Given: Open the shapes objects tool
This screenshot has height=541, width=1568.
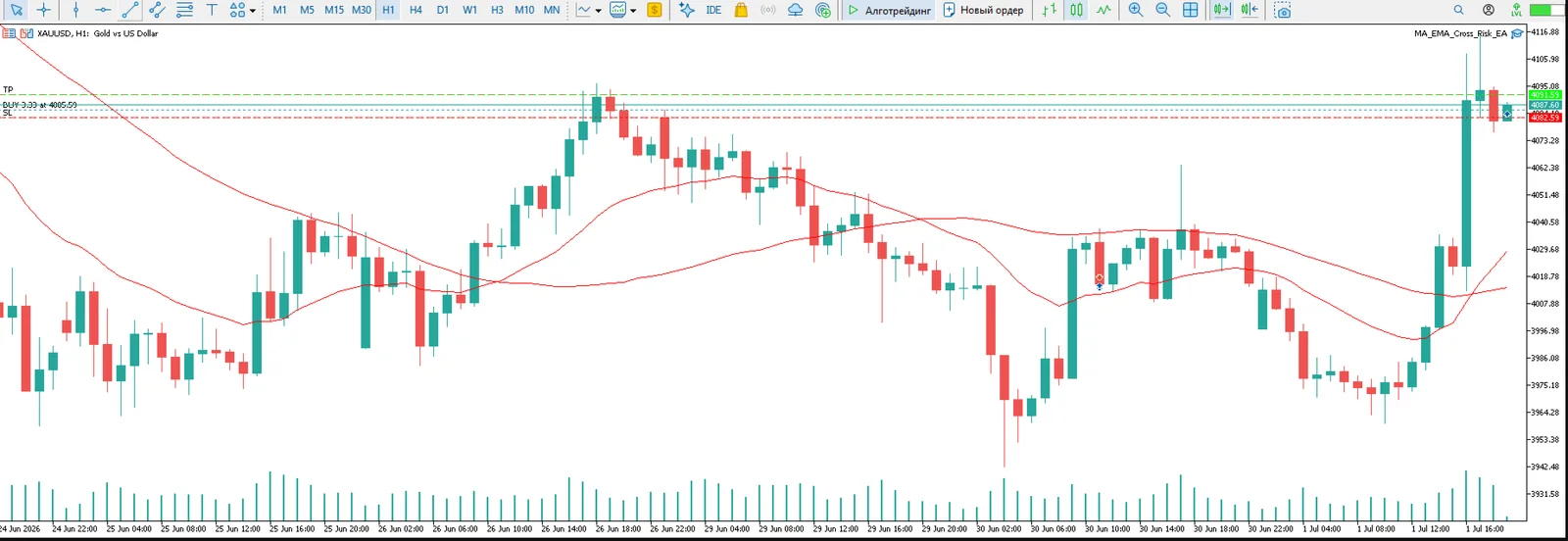Looking at the screenshot, I should tap(237, 10).
